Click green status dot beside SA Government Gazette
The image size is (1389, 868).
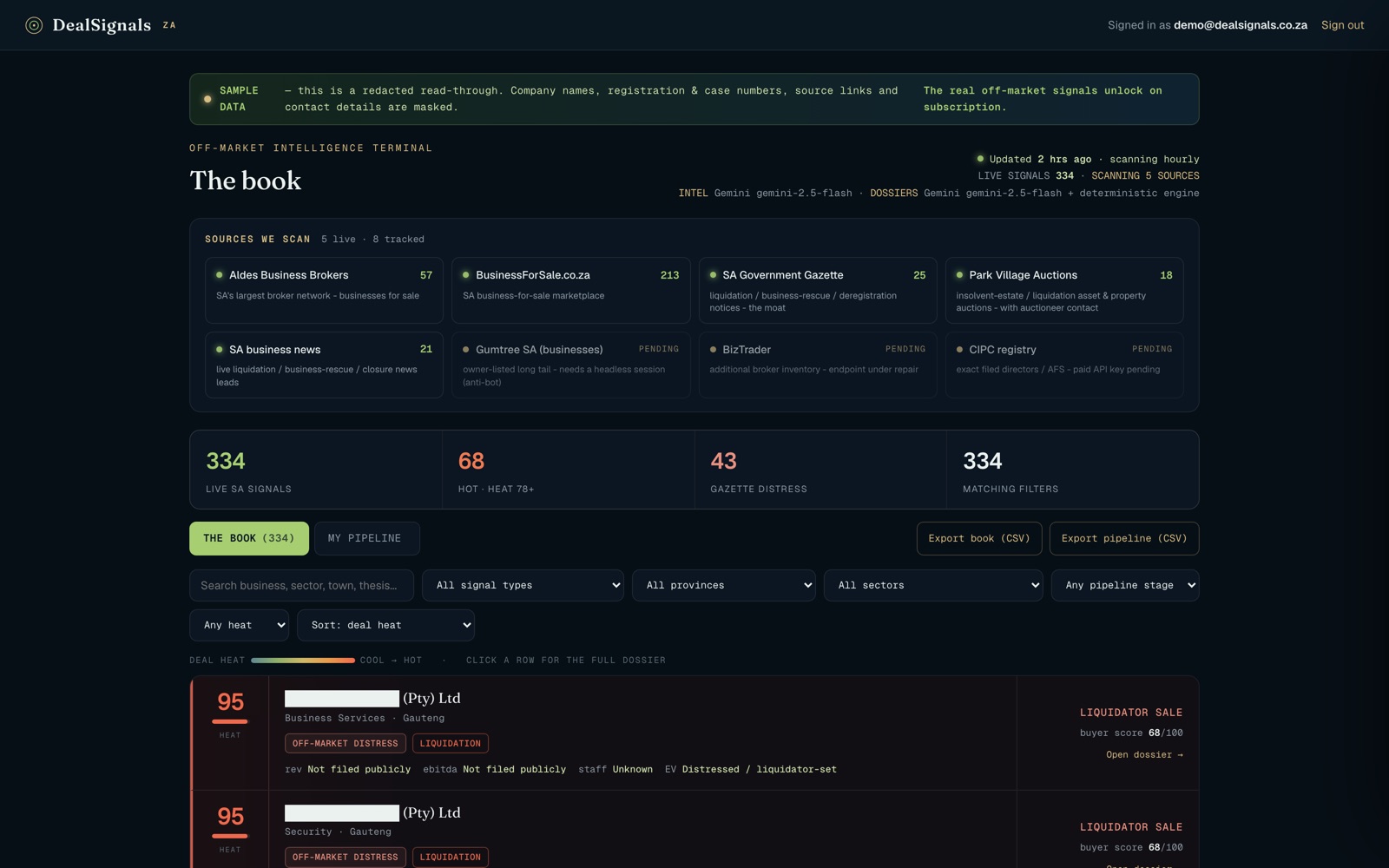[x=714, y=275]
